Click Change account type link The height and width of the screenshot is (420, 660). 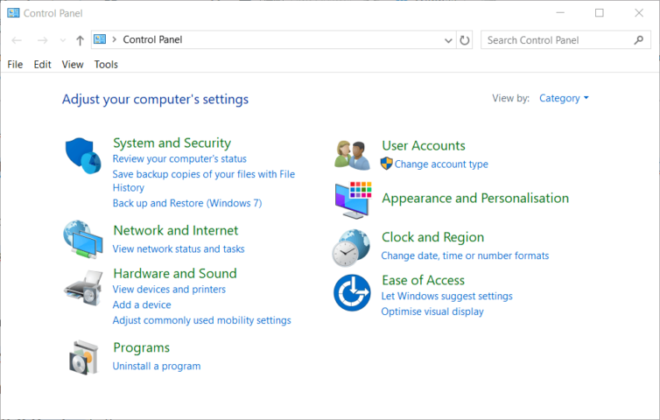point(441,164)
